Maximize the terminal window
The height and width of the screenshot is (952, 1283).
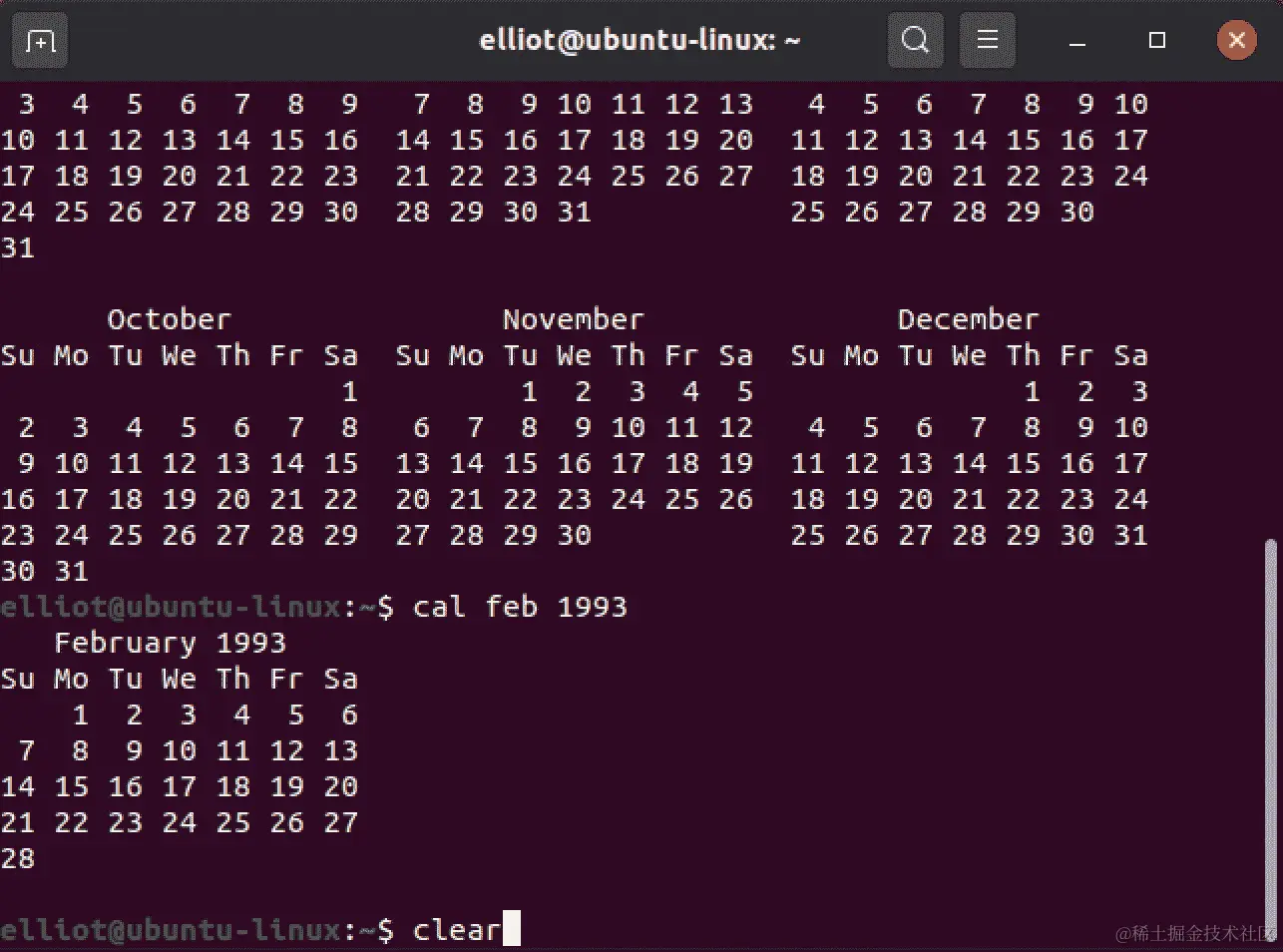(x=1157, y=41)
